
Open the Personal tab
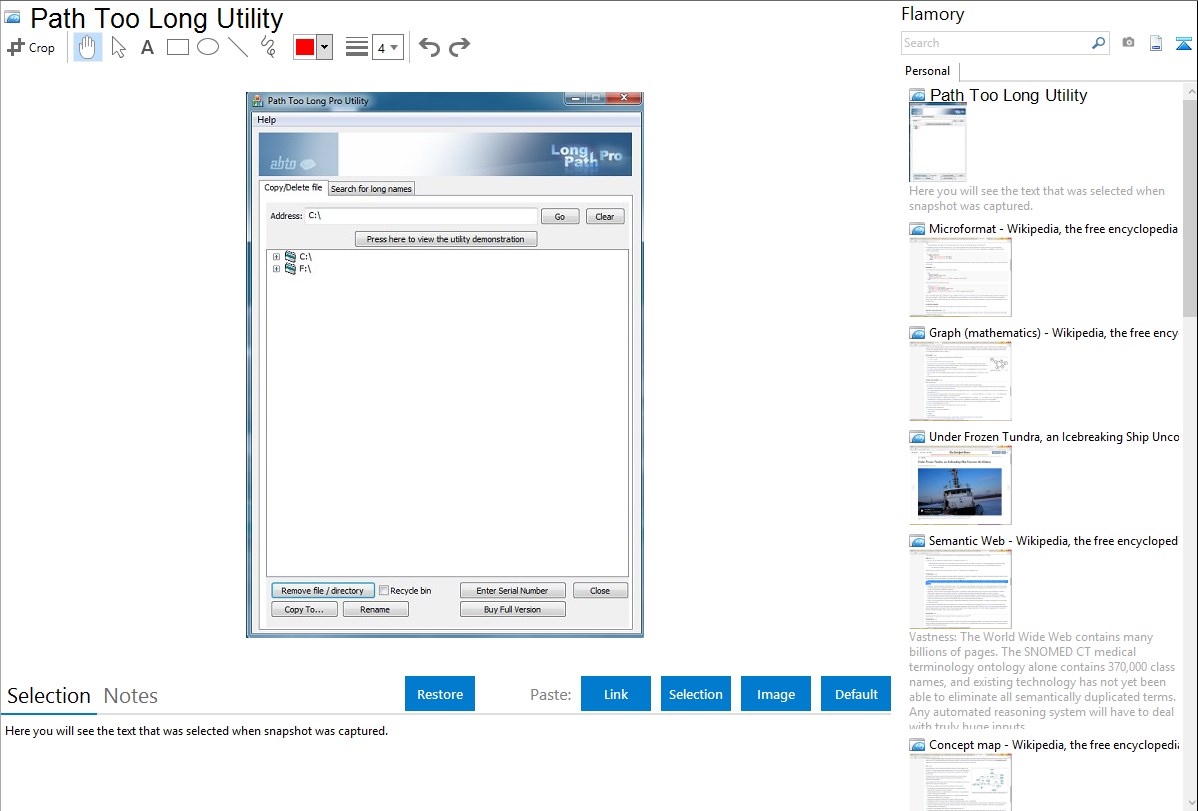(x=928, y=71)
